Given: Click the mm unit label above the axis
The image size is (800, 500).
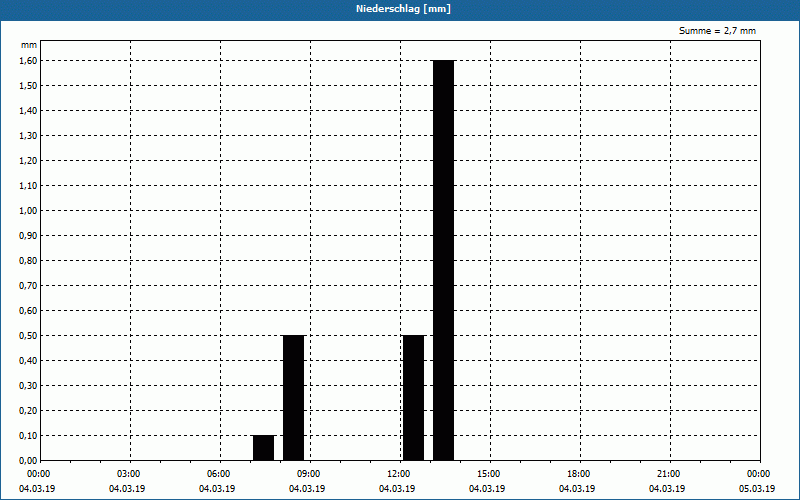Looking at the screenshot, I should [29, 45].
